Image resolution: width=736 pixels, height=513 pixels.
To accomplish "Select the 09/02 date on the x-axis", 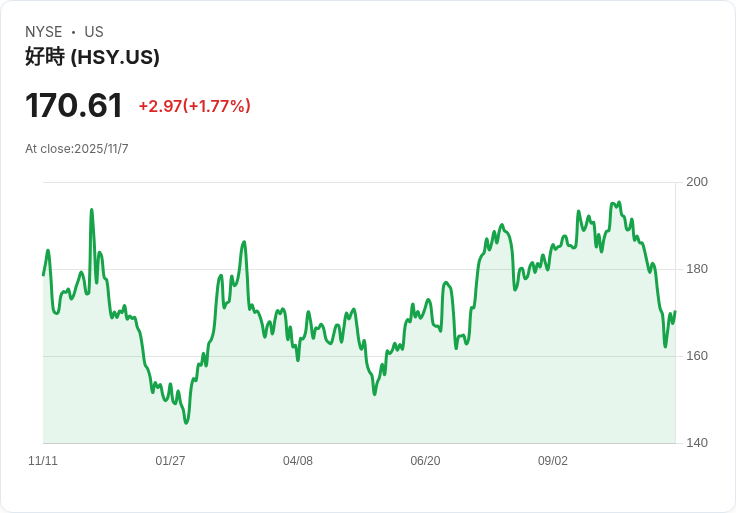I will click(553, 461).
